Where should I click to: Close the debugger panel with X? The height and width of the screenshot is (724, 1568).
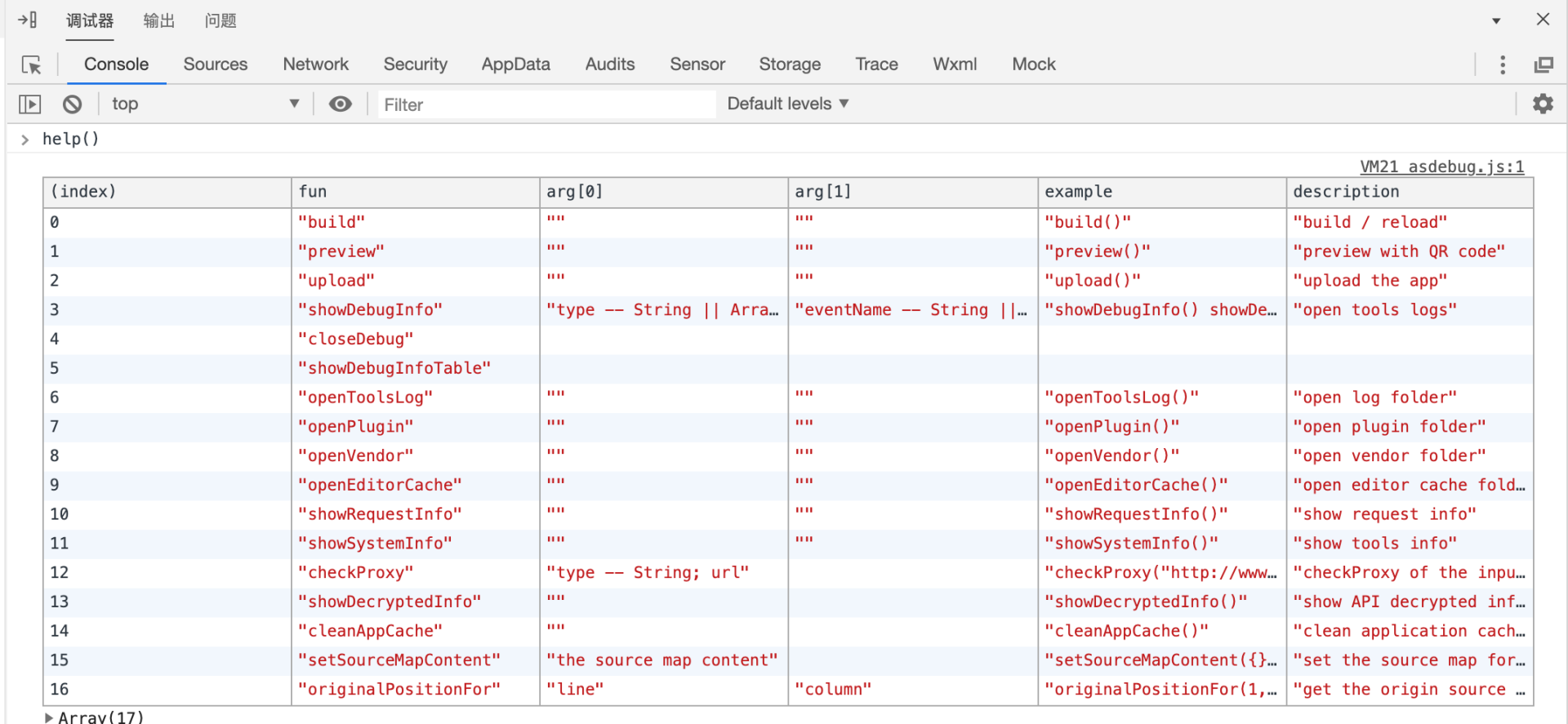[1542, 20]
